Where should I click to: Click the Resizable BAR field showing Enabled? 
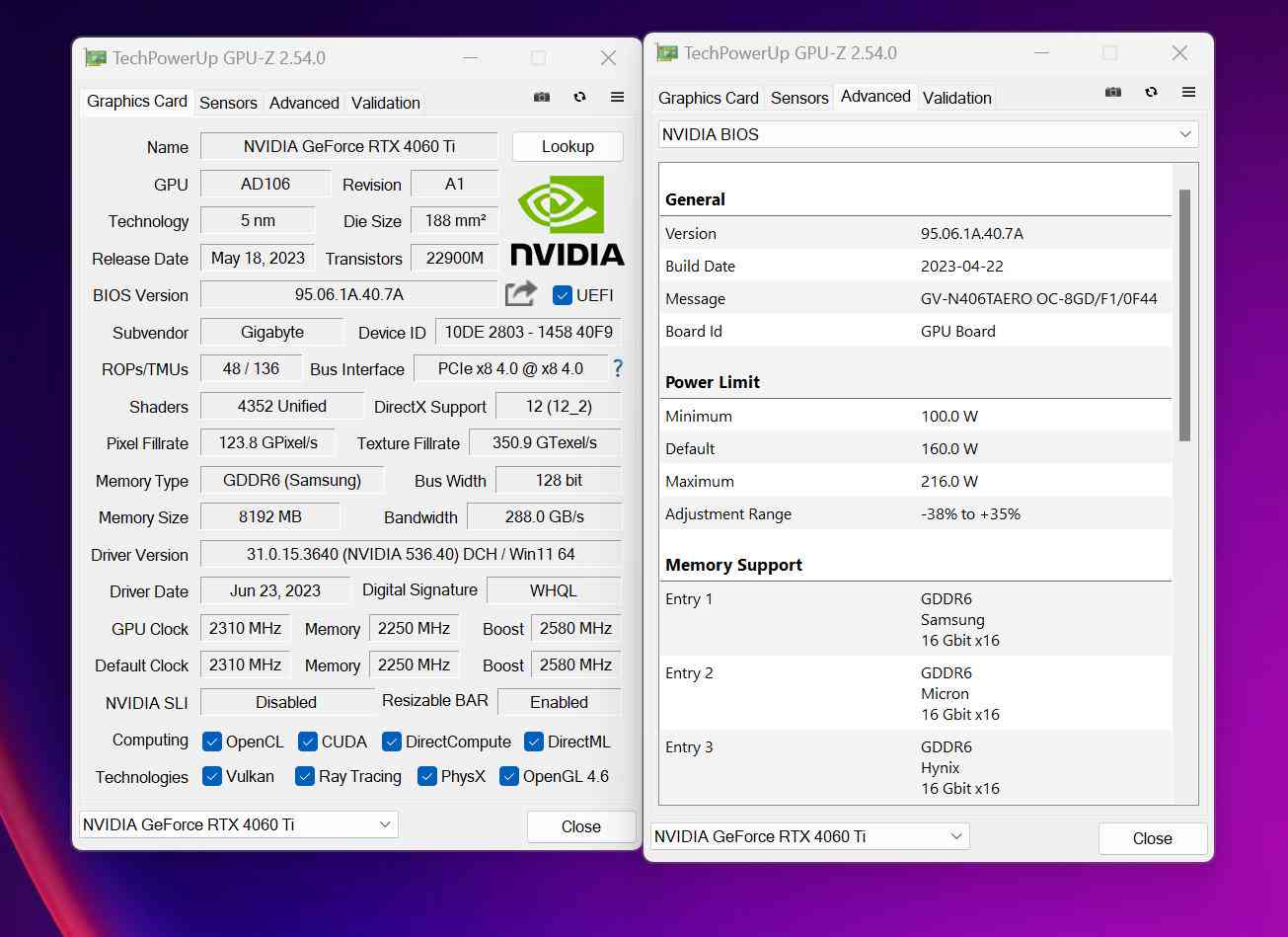560,702
